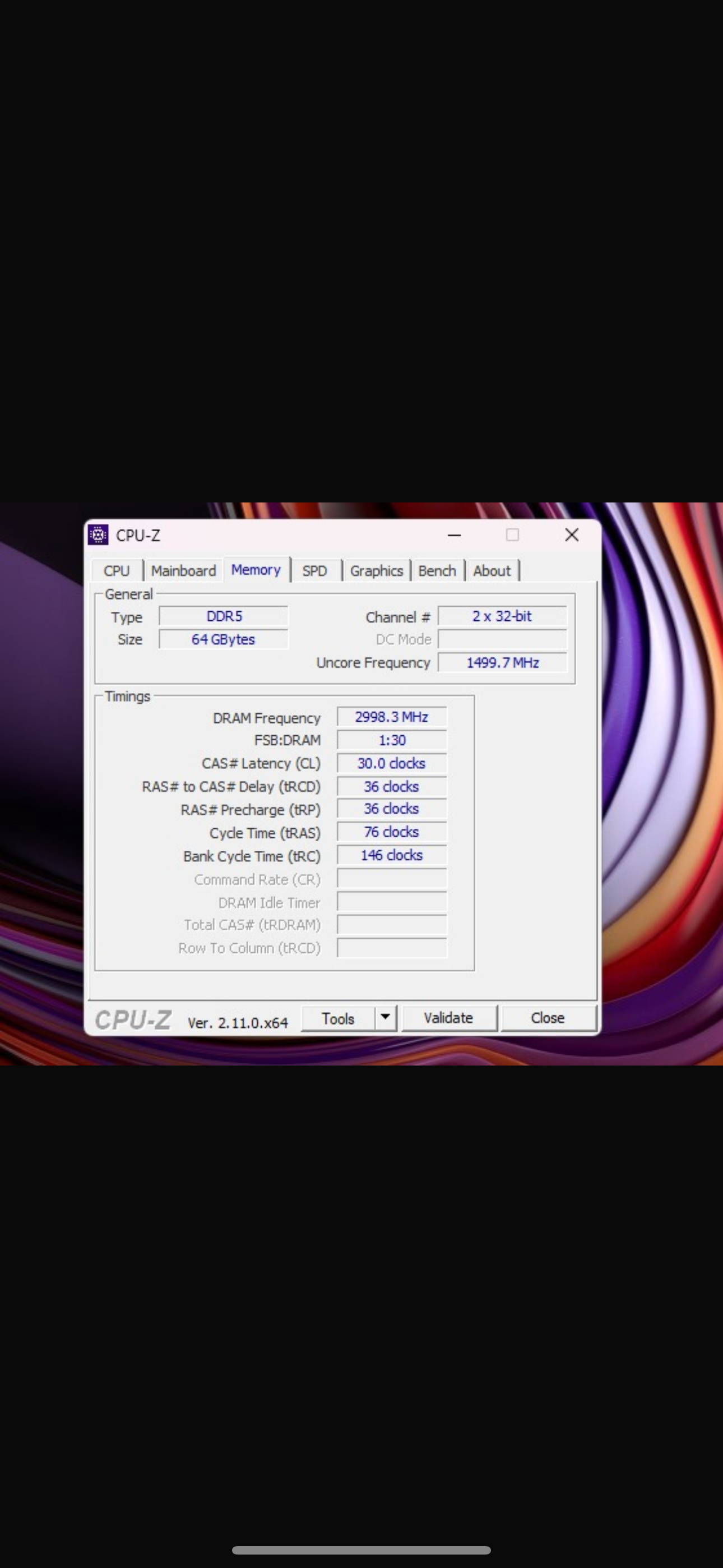Click the tRCD 36 clocks value
The height and width of the screenshot is (1568, 723).
click(392, 786)
